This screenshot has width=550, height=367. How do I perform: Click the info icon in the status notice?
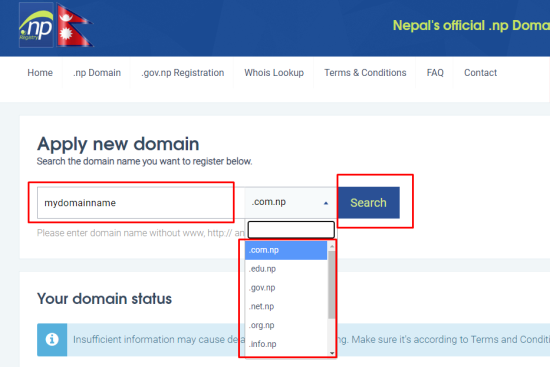[52, 339]
